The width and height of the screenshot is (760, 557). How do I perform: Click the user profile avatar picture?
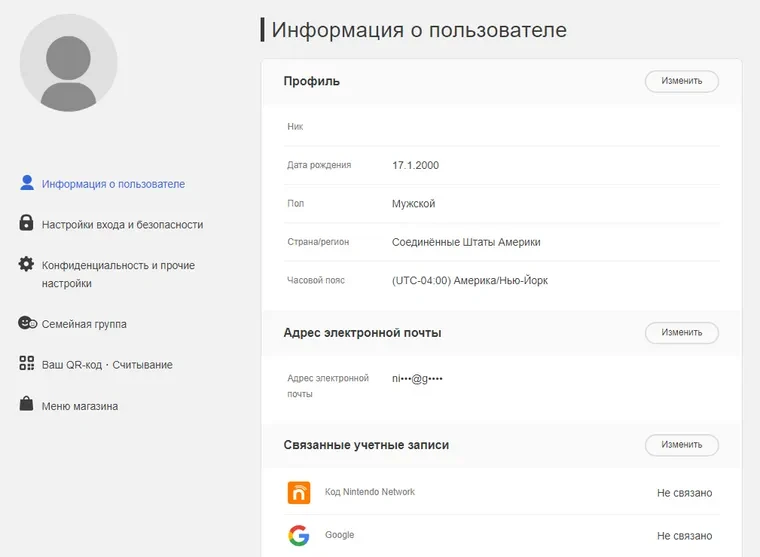[68, 63]
